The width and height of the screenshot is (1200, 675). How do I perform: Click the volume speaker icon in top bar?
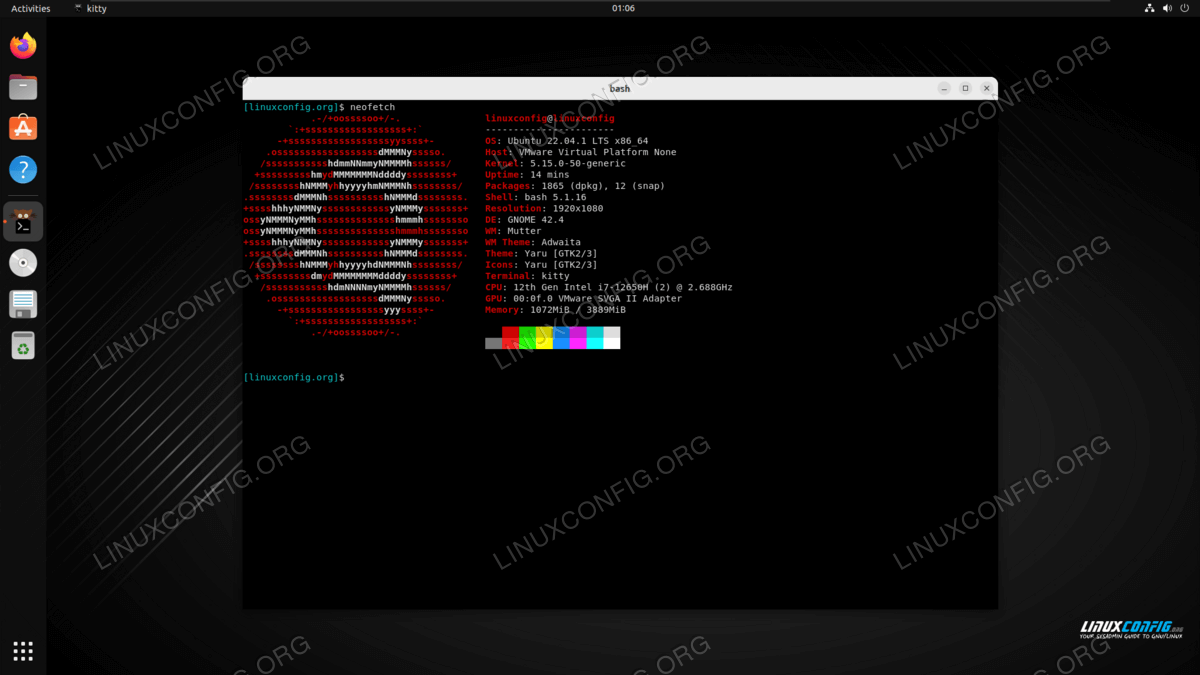pos(1167,8)
